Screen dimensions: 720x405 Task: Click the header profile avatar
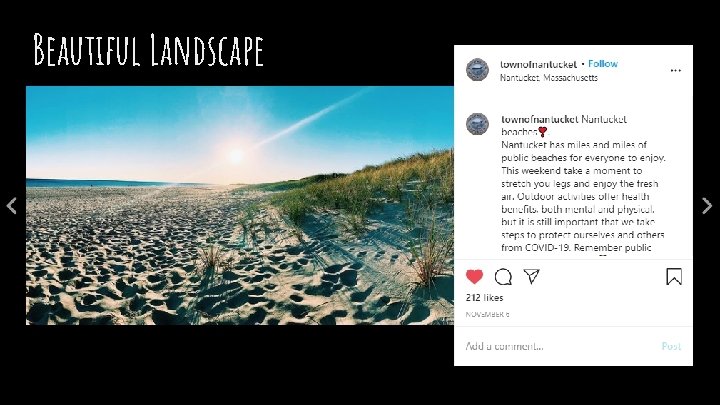point(478,70)
